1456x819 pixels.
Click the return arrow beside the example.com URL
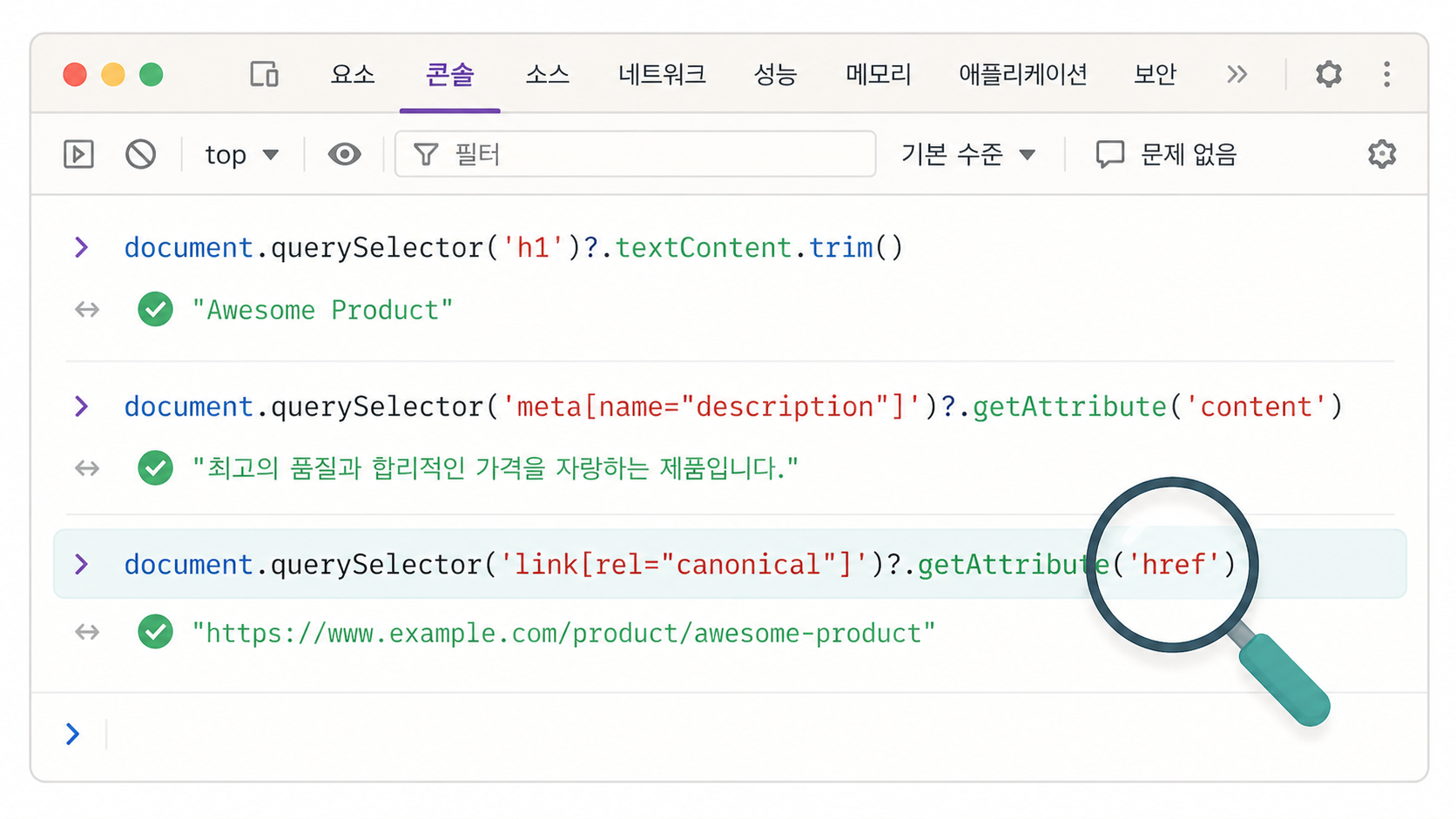(x=87, y=632)
